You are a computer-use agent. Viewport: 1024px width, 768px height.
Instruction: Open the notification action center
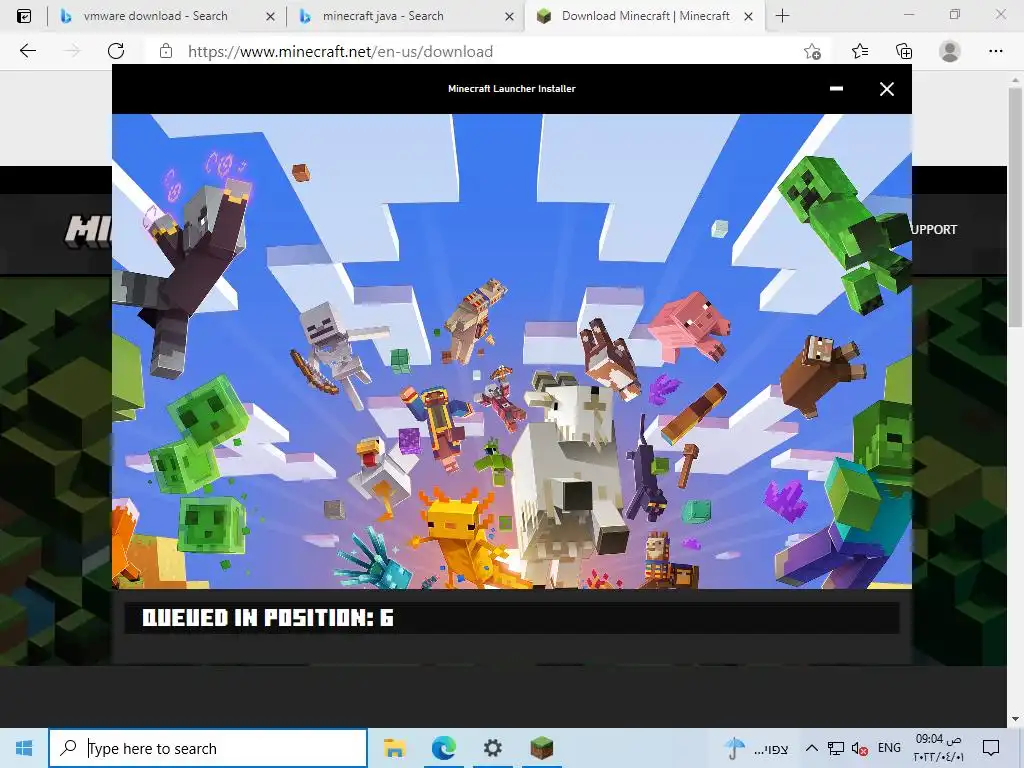(991, 748)
